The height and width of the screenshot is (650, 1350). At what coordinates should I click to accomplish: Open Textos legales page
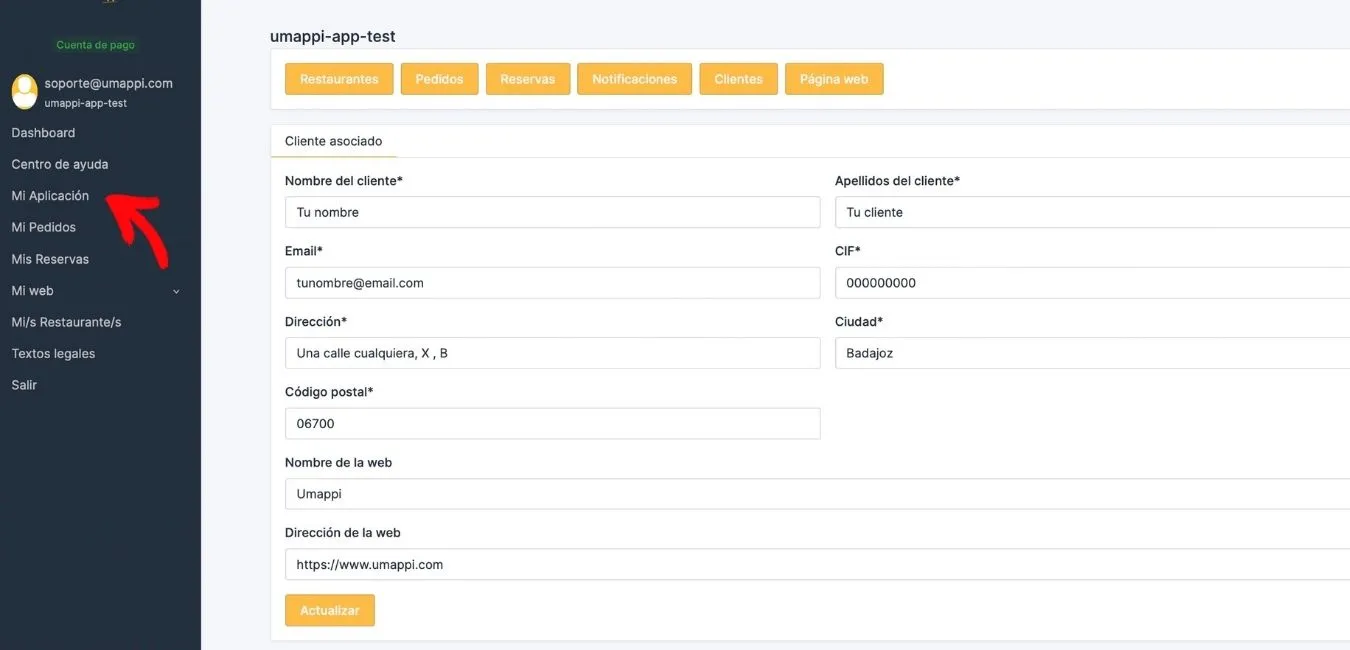pos(53,353)
